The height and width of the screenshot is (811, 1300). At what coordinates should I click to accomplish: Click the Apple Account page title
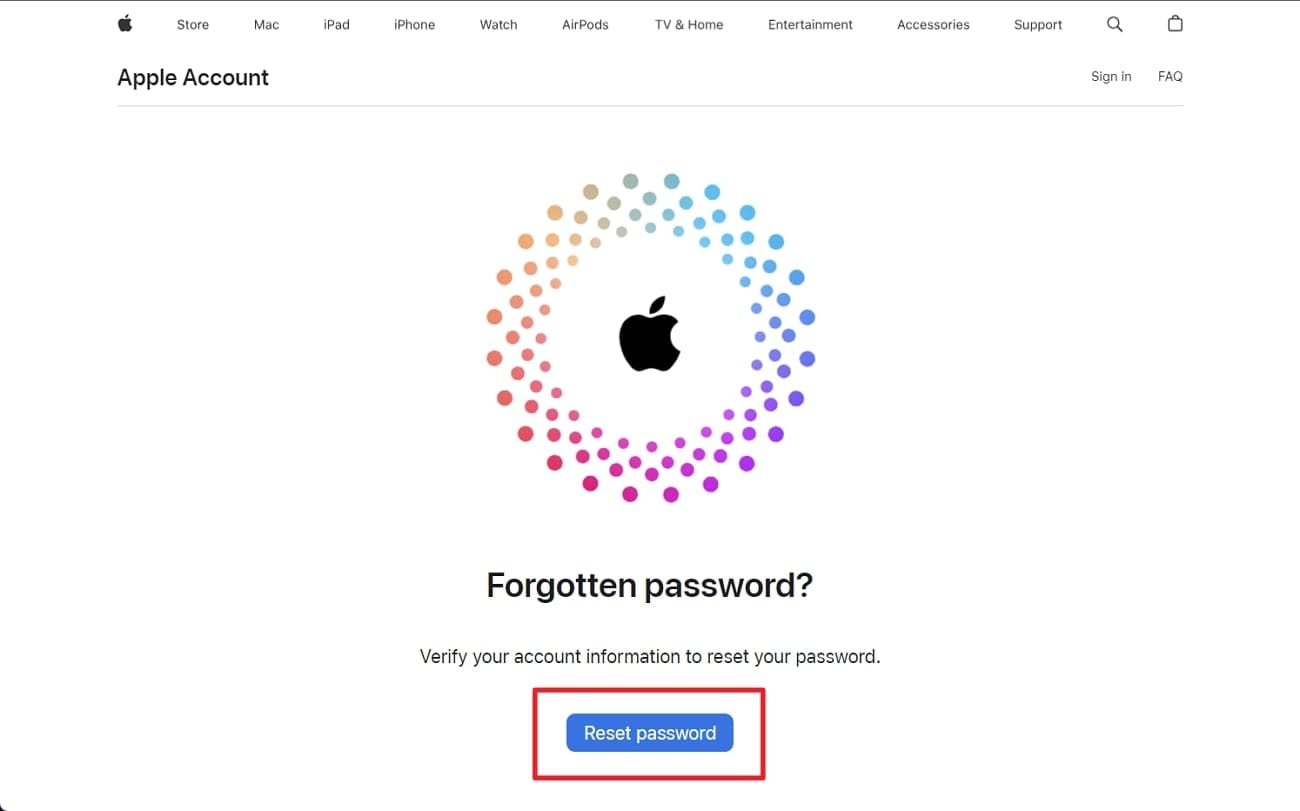click(193, 78)
